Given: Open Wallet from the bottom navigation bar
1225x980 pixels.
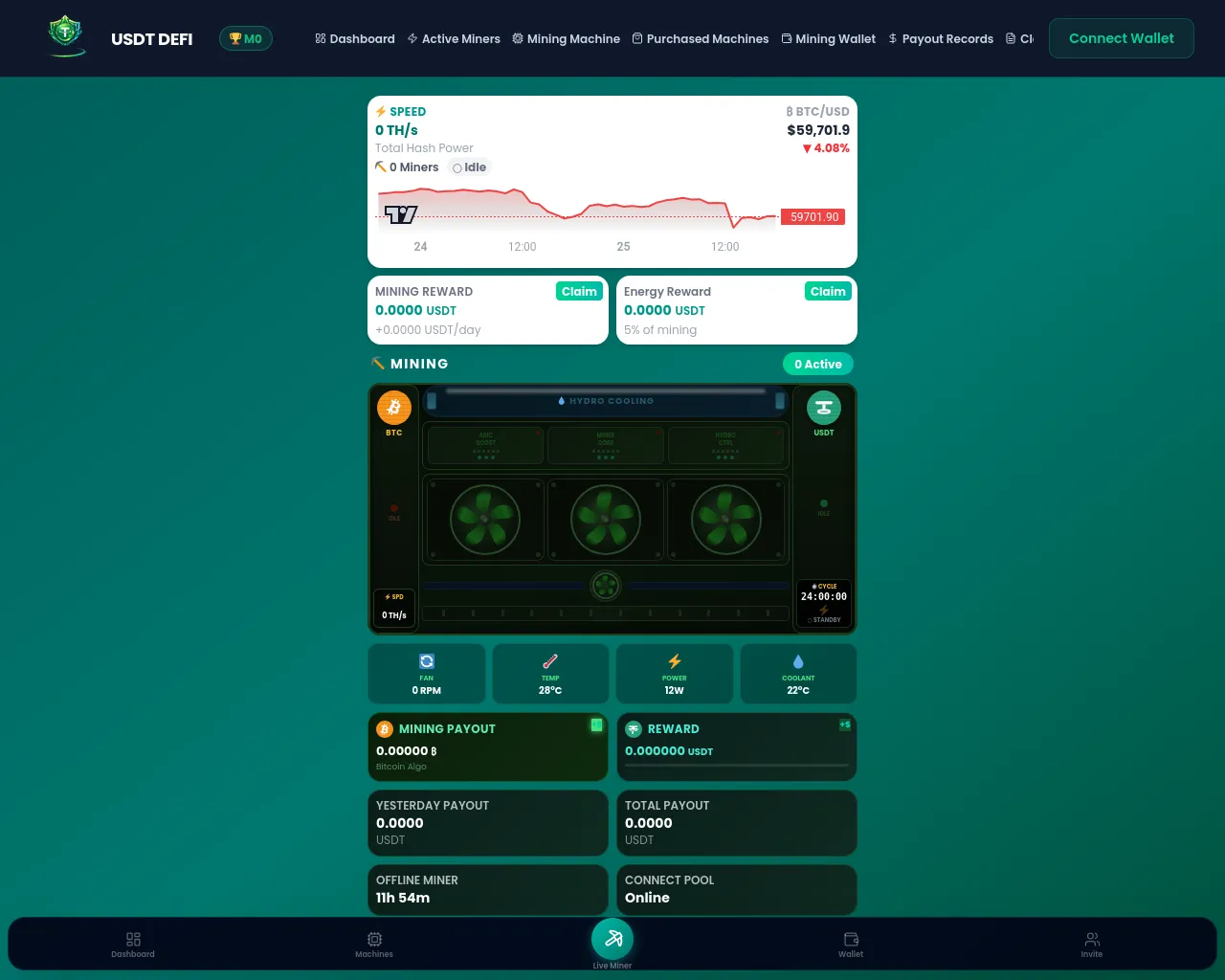Looking at the screenshot, I should click(851, 945).
